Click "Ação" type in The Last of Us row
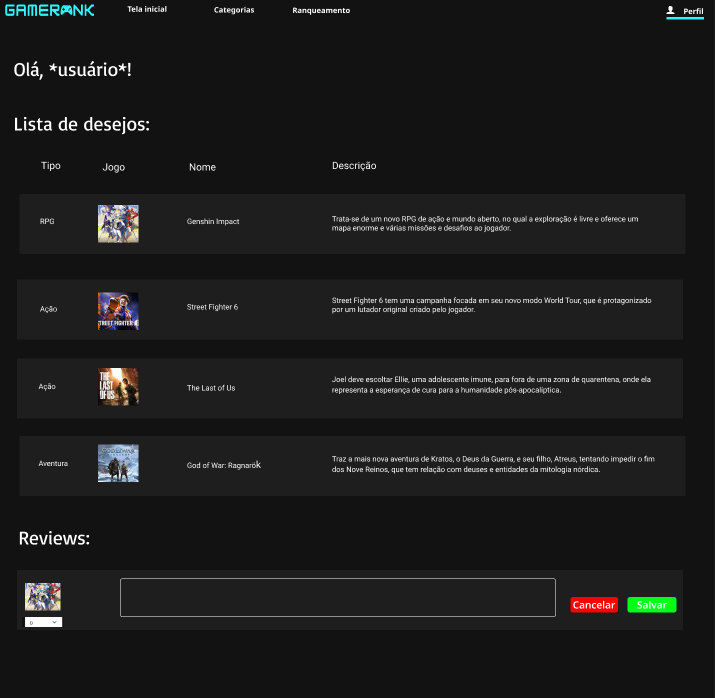 [47, 387]
